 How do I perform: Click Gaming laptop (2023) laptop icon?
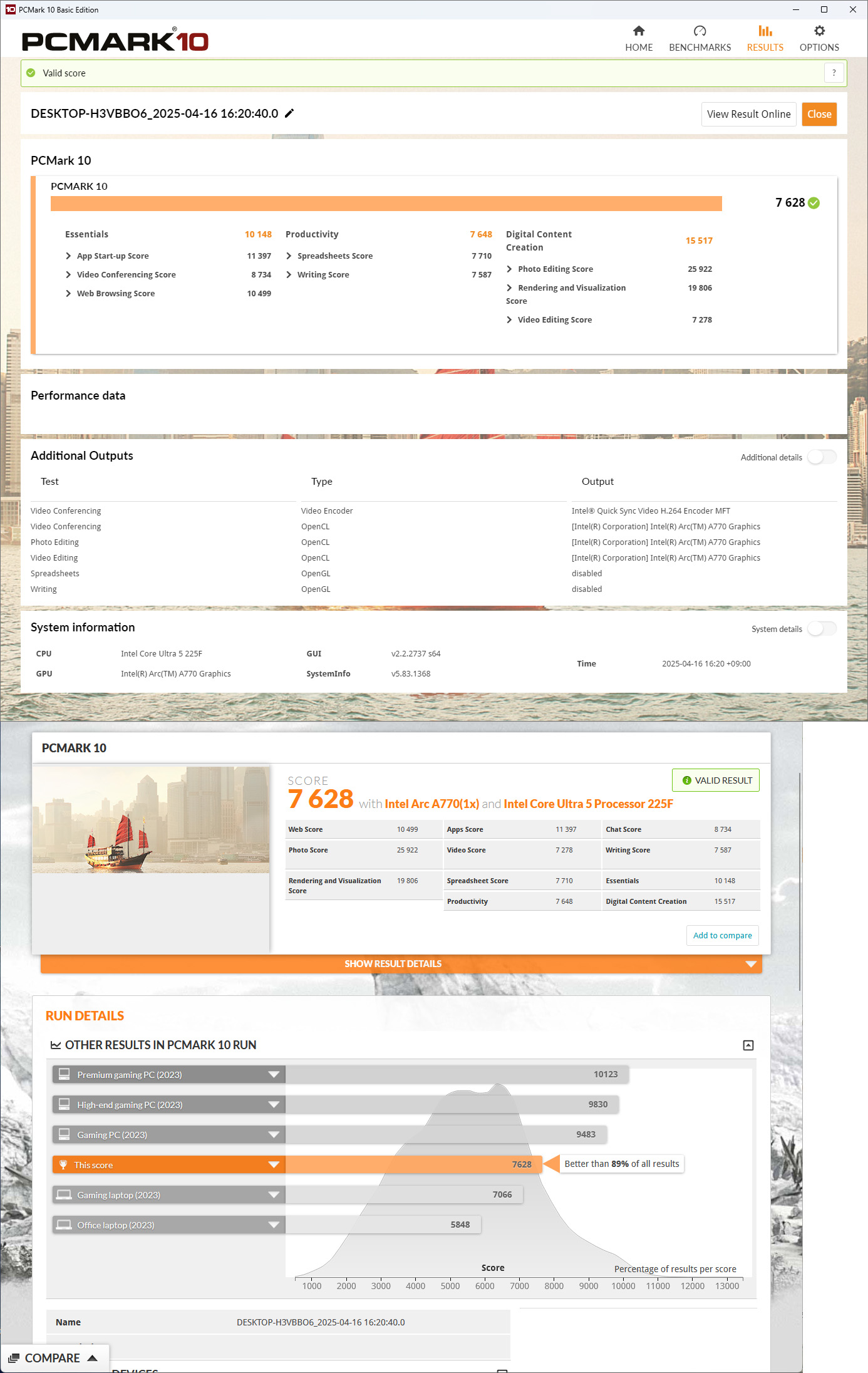point(64,1194)
